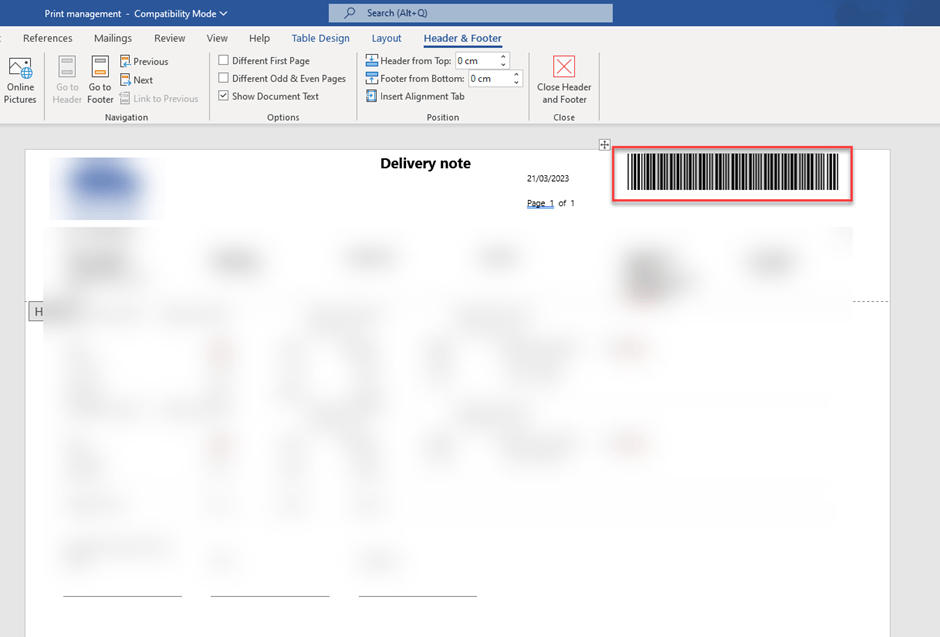This screenshot has width=940, height=637.
Task: Click the Page 1 link
Action: click(x=540, y=203)
